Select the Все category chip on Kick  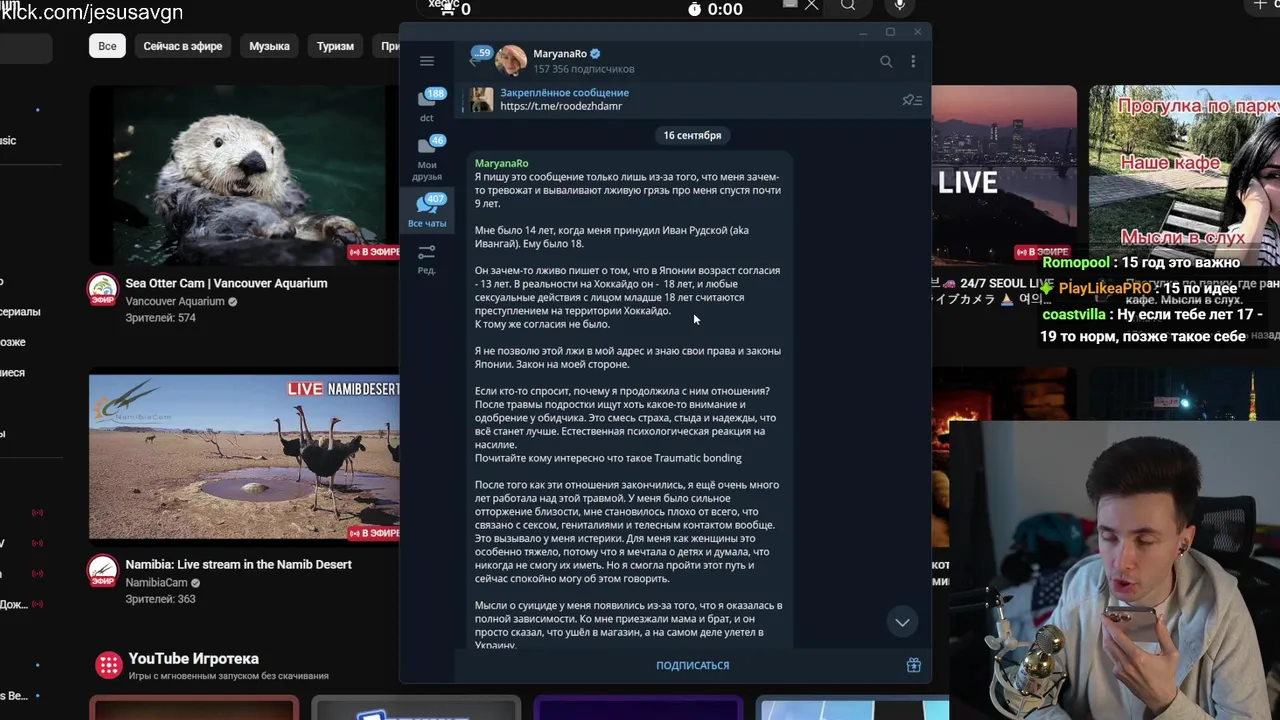(x=107, y=46)
